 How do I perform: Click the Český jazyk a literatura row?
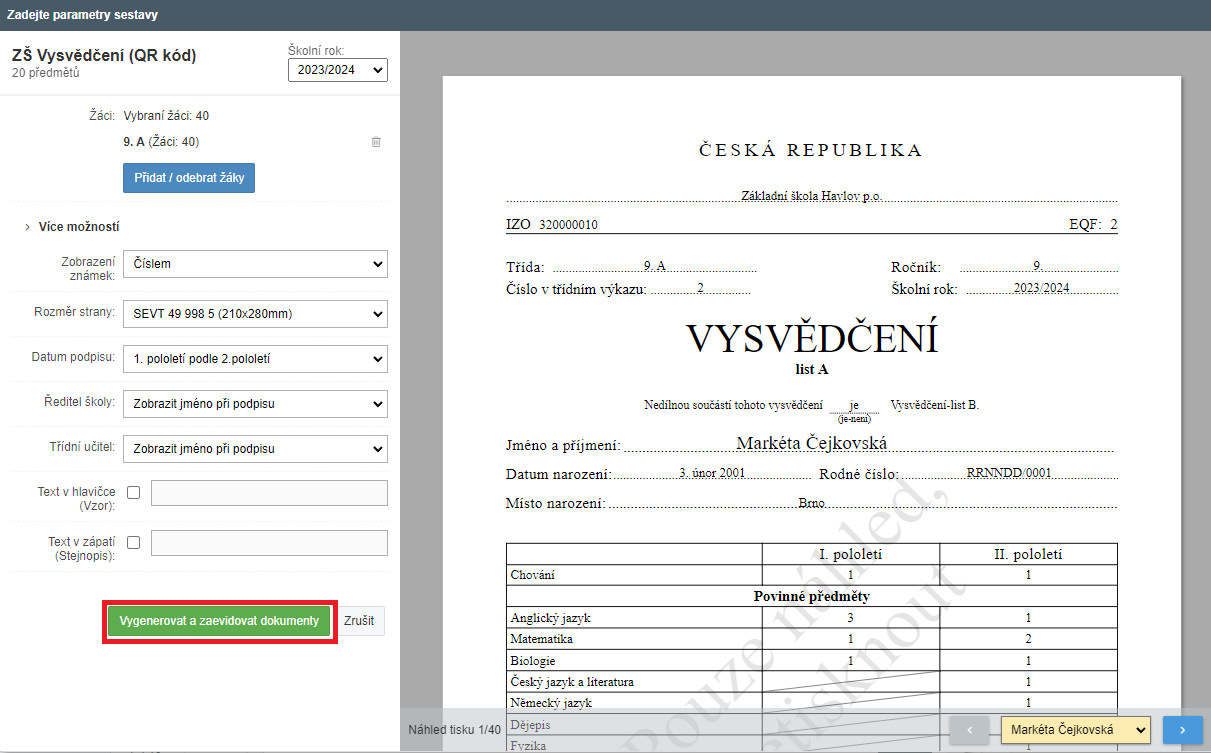pos(812,682)
